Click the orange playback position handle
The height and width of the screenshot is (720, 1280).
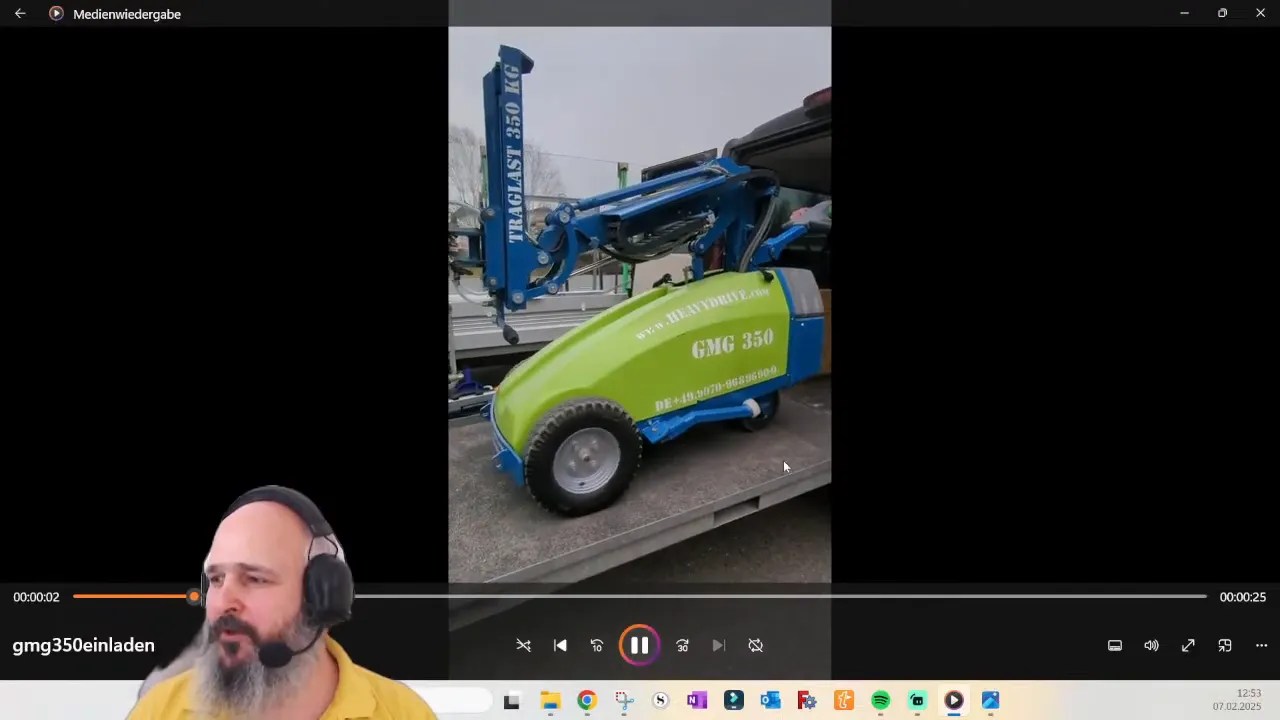click(x=194, y=596)
